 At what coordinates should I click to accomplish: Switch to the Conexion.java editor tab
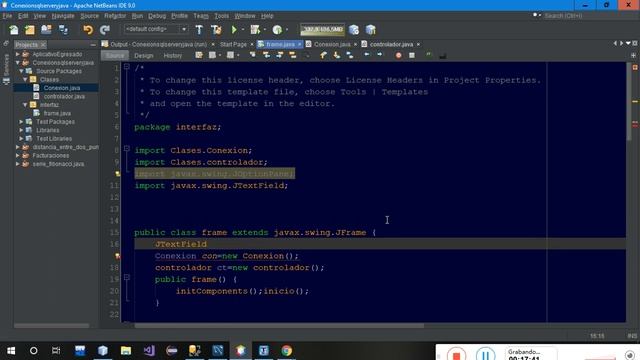[x=332, y=44]
